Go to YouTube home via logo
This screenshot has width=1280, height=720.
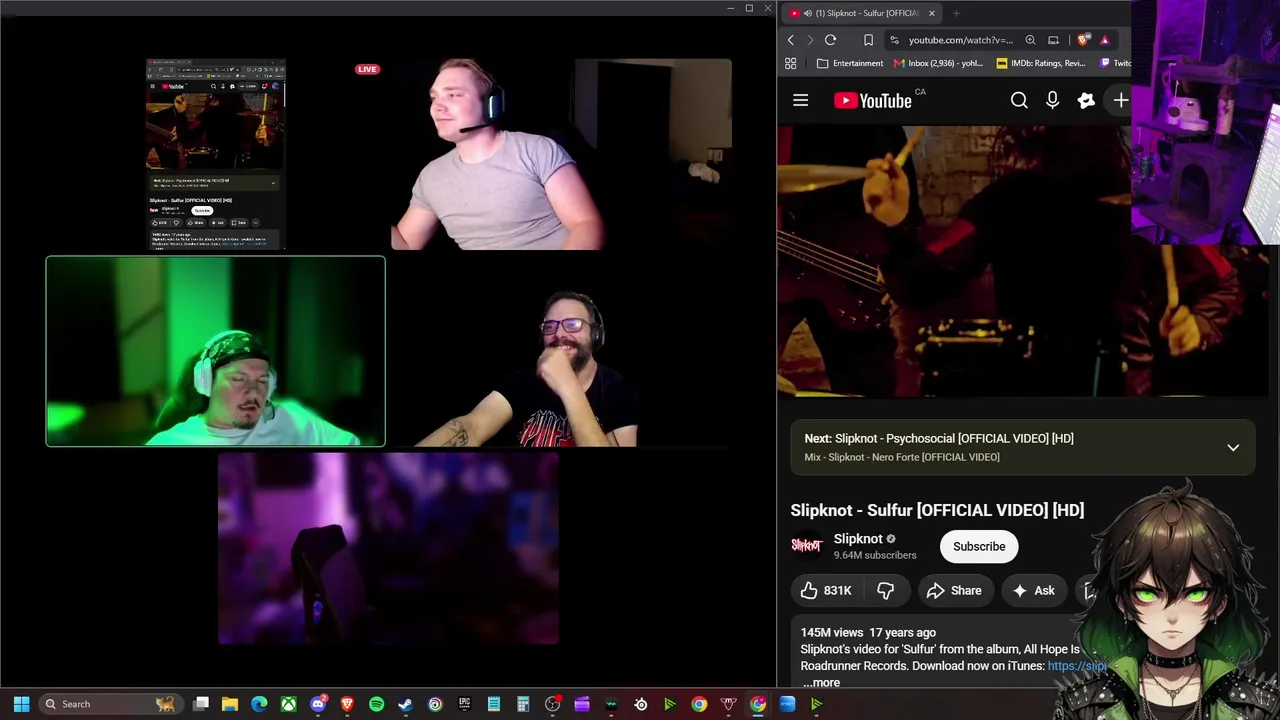click(x=873, y=100)
